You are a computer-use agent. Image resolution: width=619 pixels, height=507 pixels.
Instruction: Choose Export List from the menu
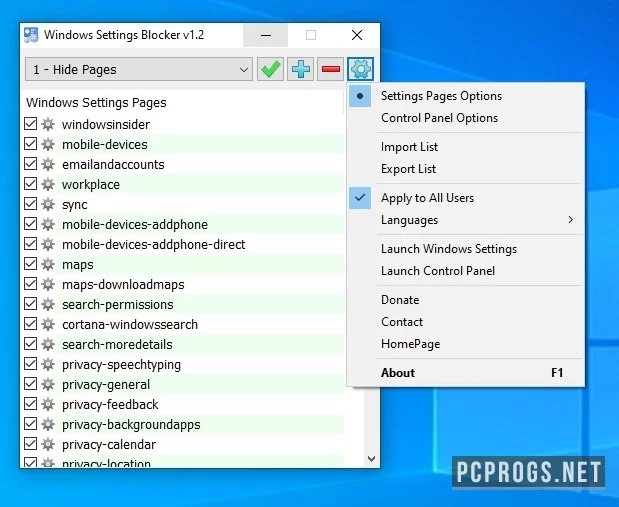click(466, 169)
